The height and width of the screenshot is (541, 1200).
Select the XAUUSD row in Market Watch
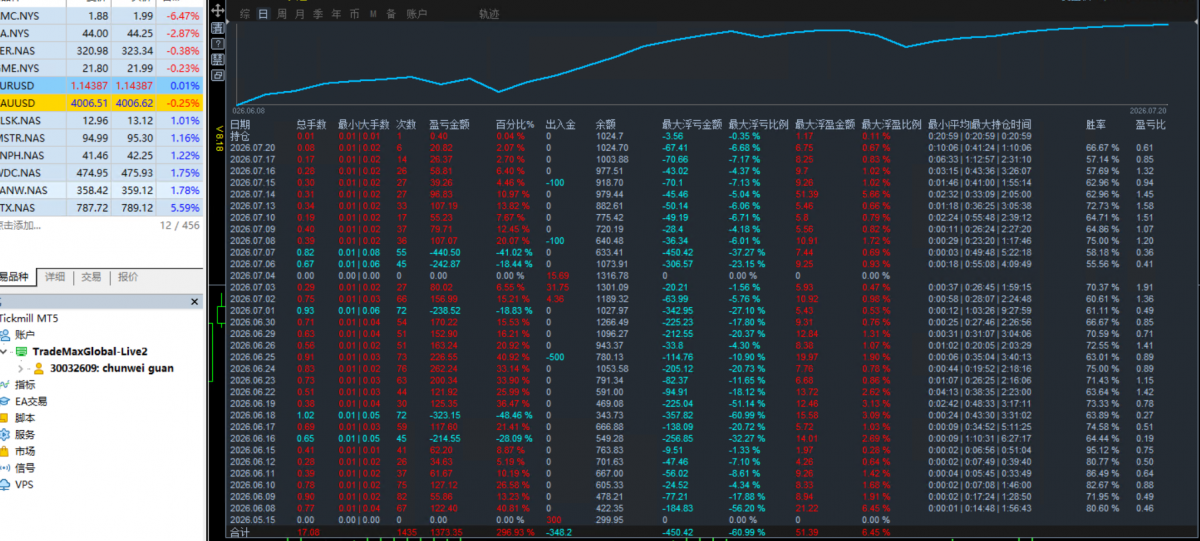coord(101,102)
